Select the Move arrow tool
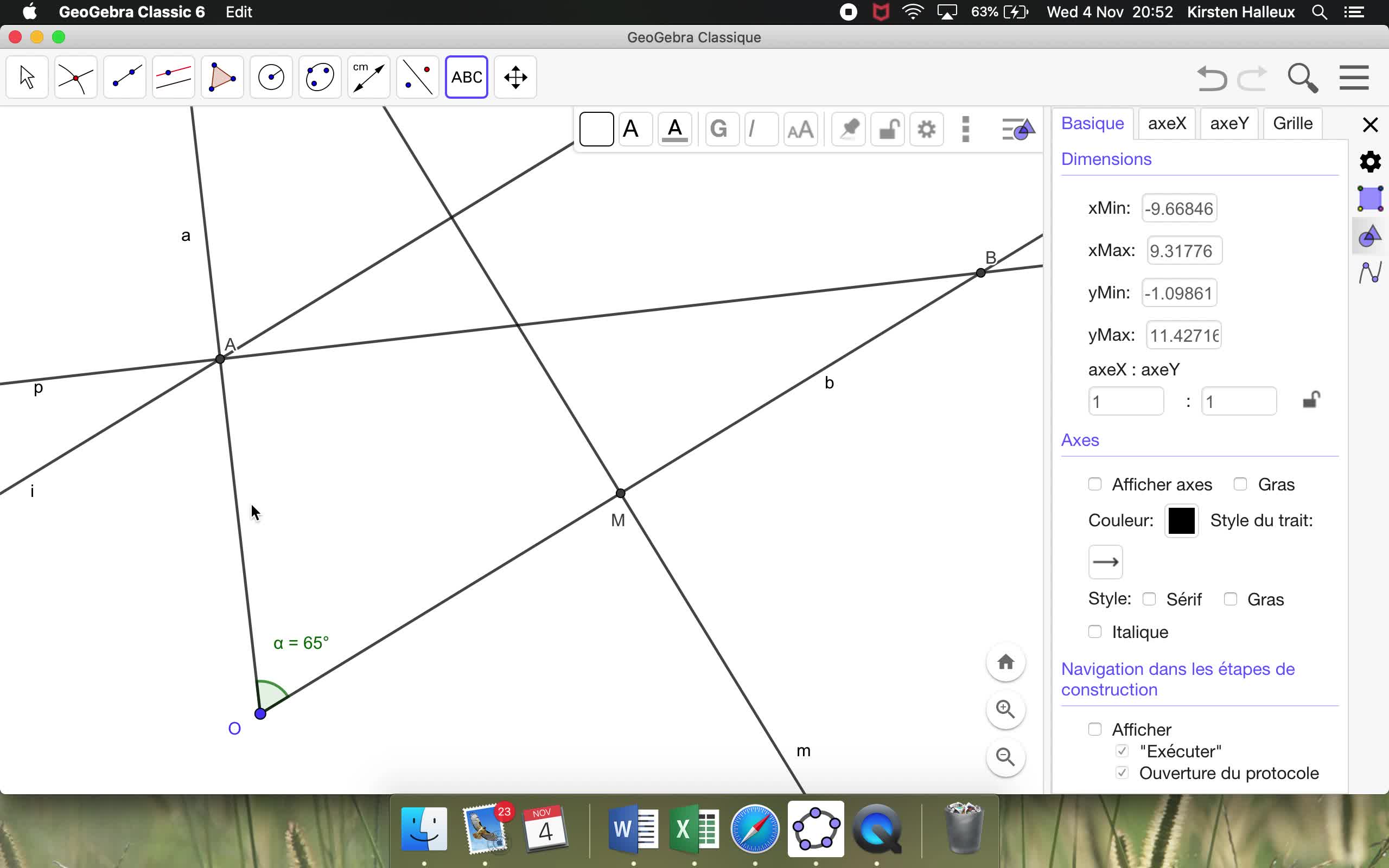 27,77
